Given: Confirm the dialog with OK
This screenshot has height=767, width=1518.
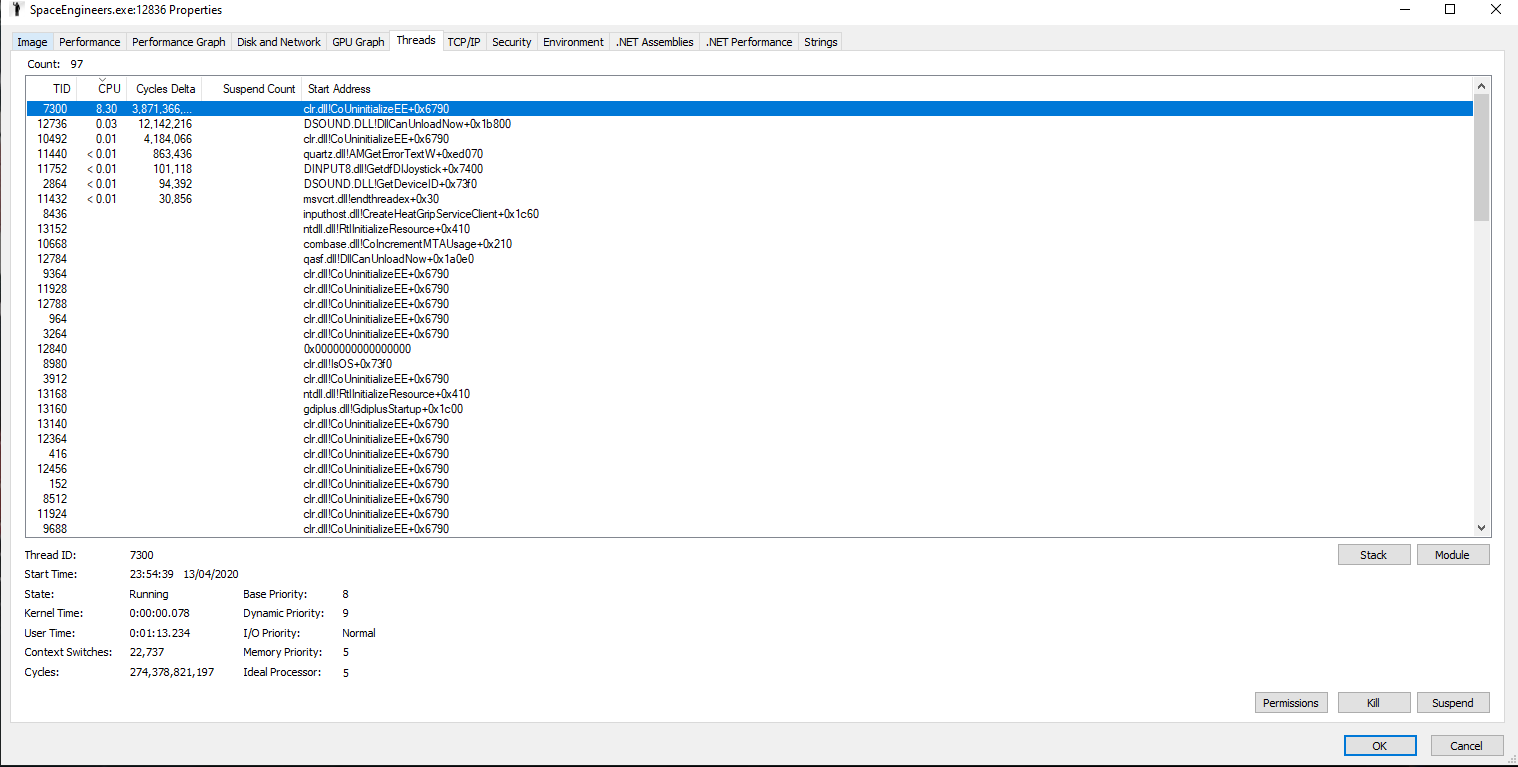Looking at the screenshot, I should pos(1379,746).
